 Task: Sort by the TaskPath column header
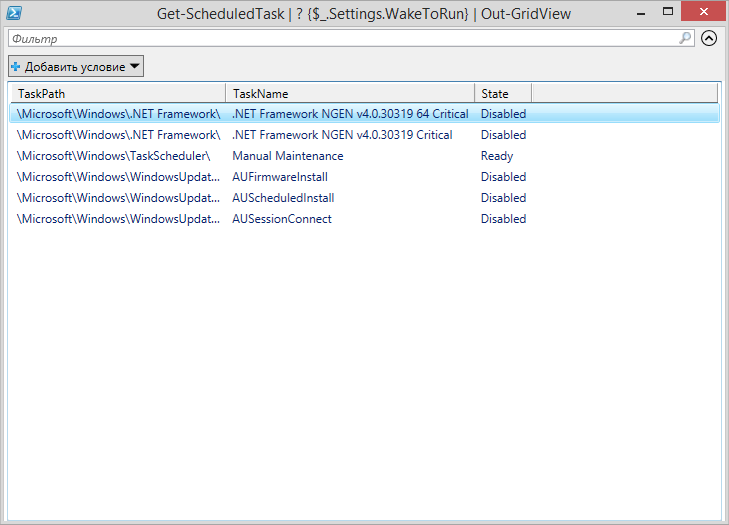pyautogui.click(x=119, y=93)
